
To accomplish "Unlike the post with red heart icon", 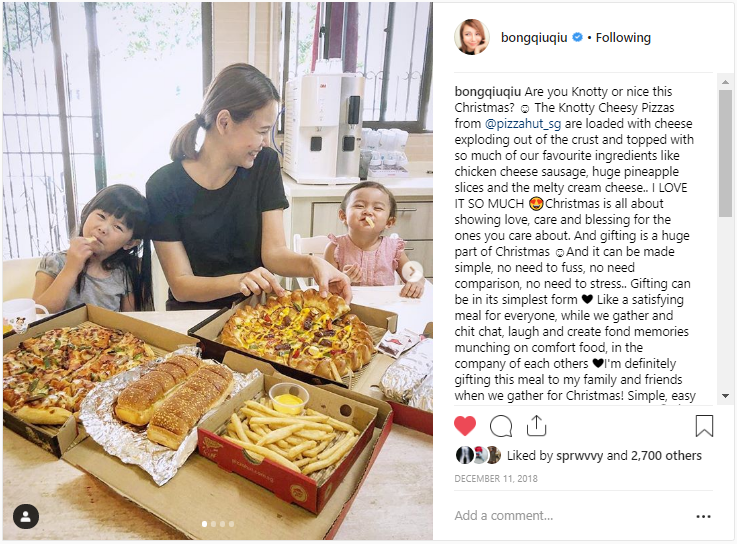I will pyautogui.click(x=465, y=426).
